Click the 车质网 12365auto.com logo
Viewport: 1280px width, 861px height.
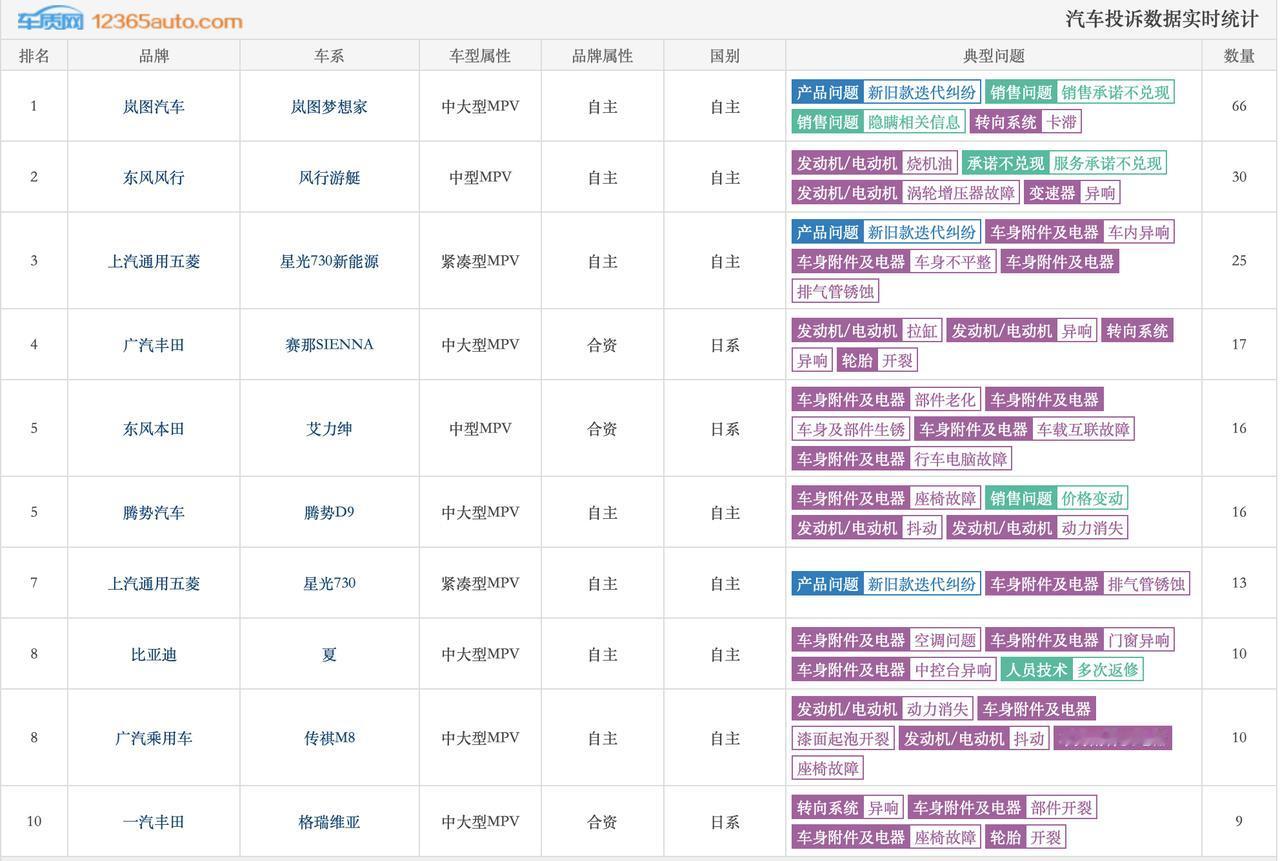point(130,20)
